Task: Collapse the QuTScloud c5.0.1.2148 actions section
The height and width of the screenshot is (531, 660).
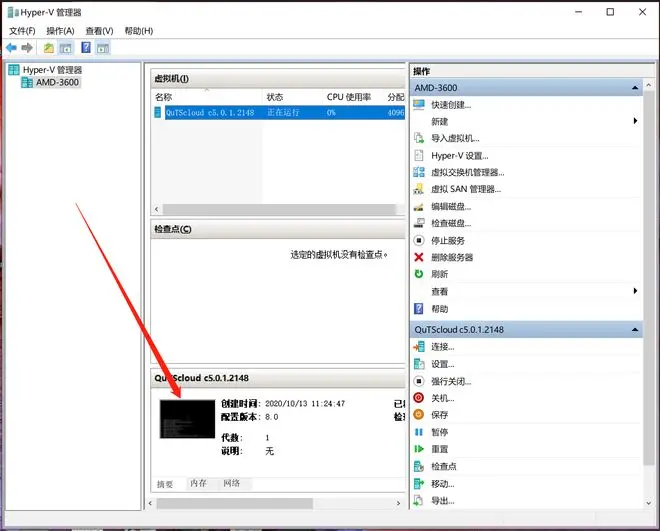Action: 634,329
